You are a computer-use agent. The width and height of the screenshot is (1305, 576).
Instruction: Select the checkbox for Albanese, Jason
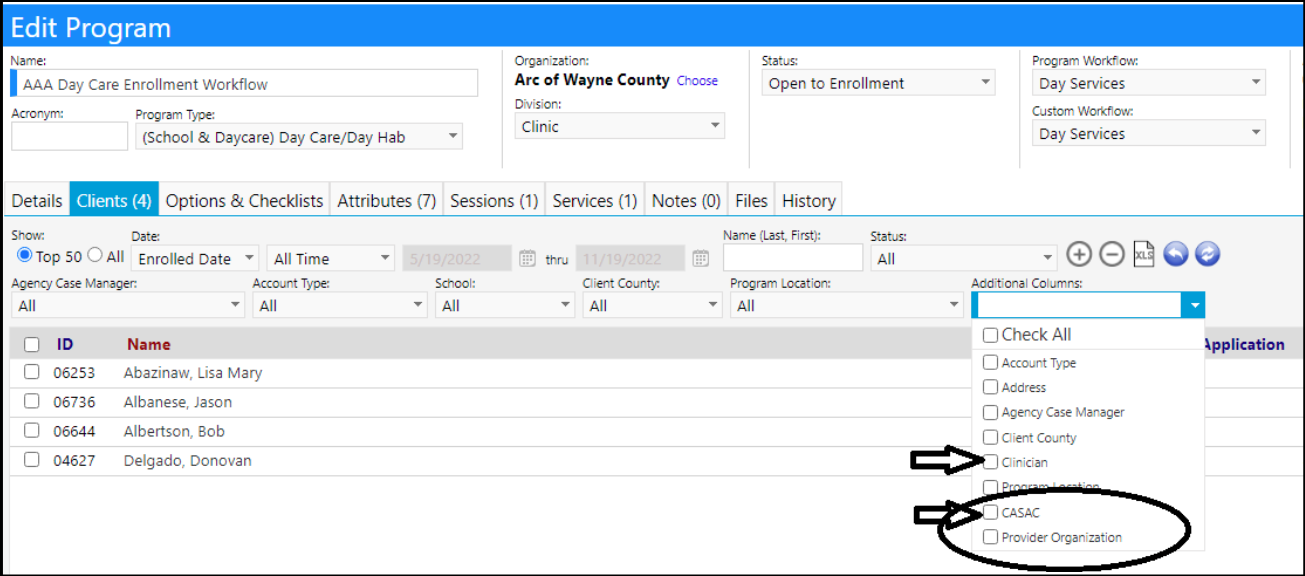[x=32, y=401]
